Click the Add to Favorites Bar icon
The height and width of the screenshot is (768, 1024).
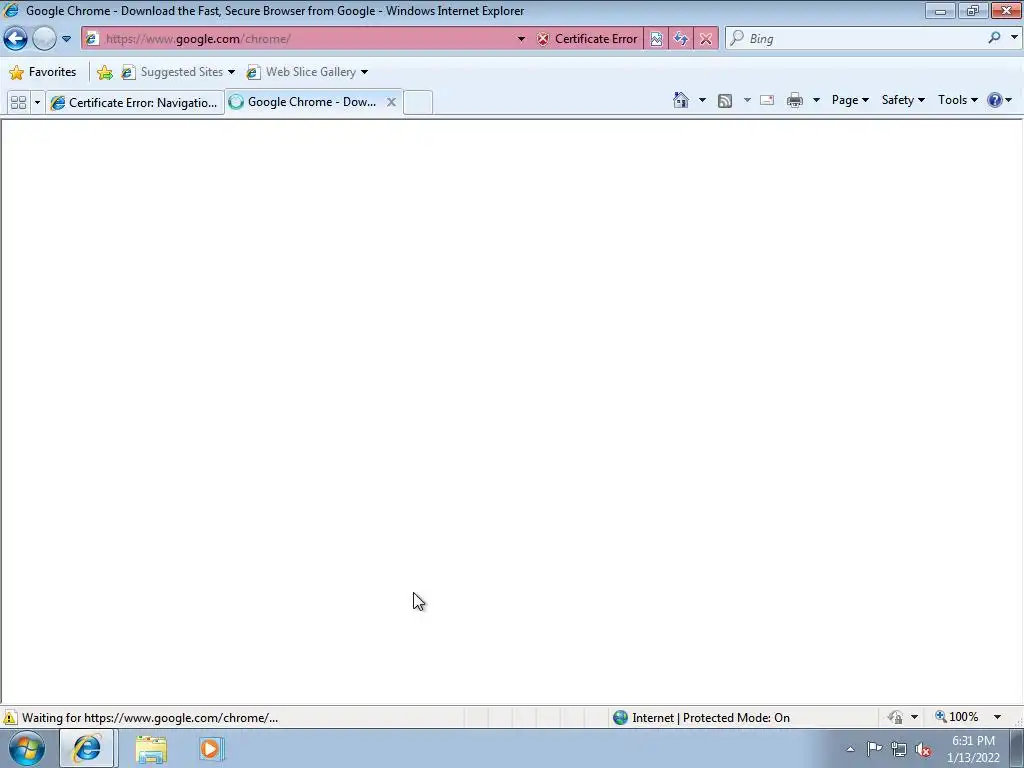coord(104,72)
